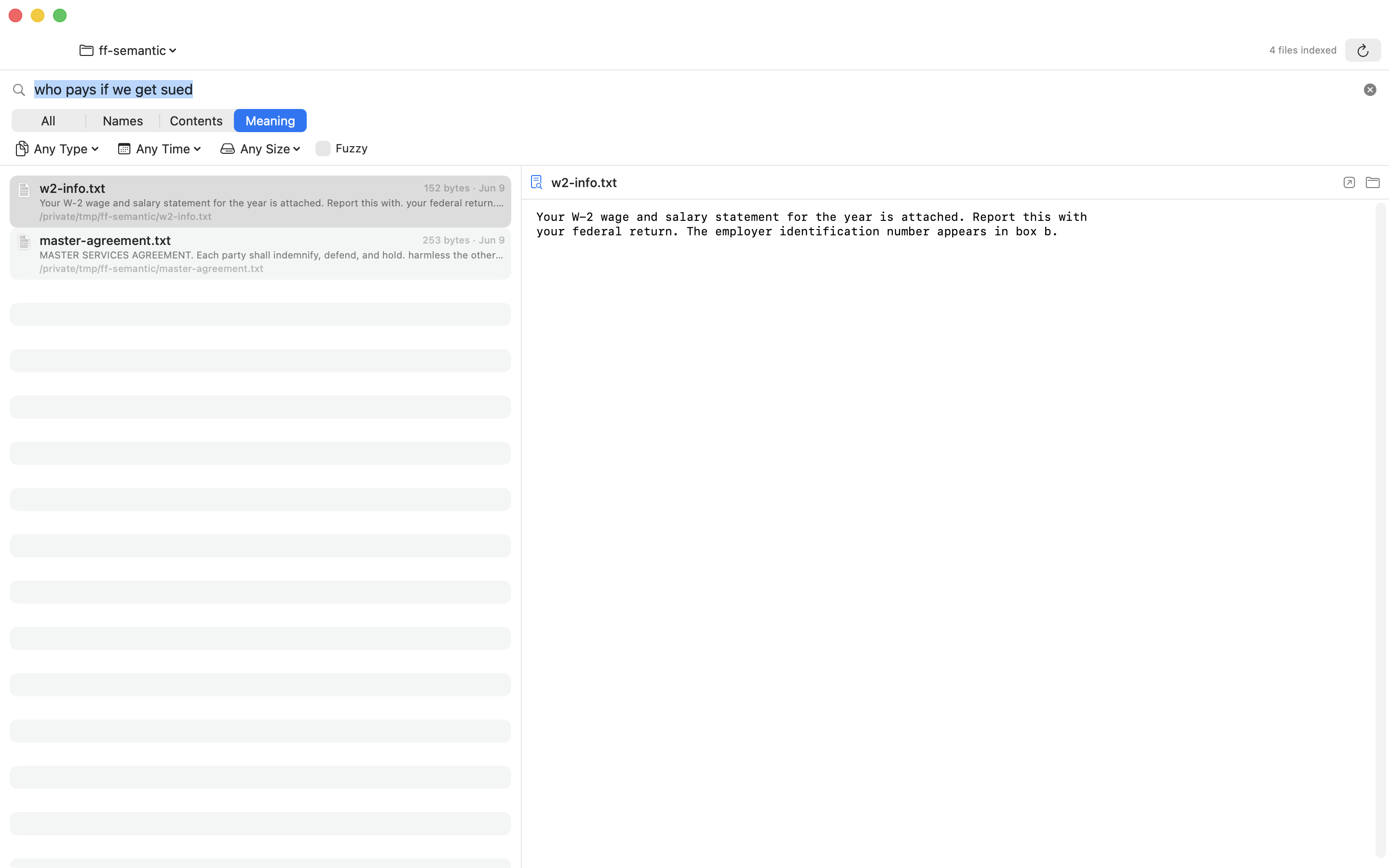Expand the Any Type filter dropdown
This screenshot has width=1389, height=868.
click(x=57, y=149)
